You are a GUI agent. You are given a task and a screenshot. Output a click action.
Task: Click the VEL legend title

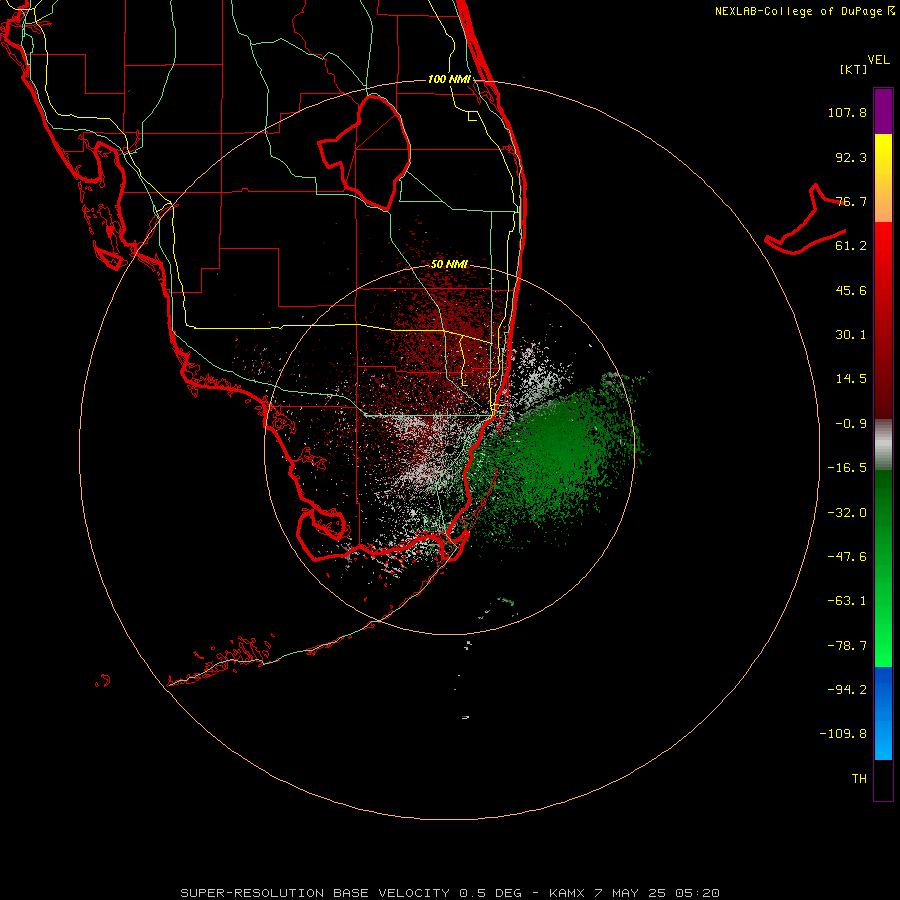tap(878, 60)
